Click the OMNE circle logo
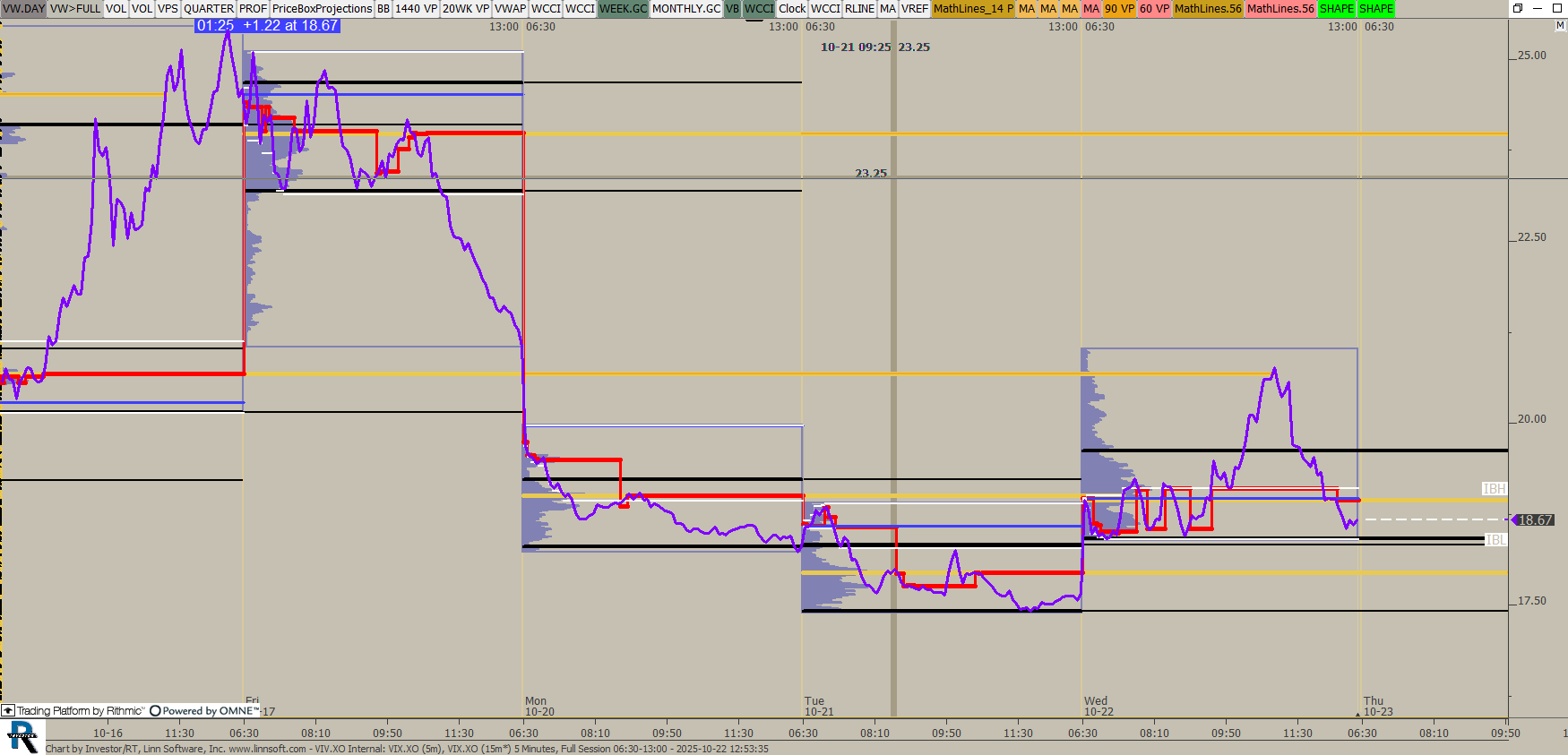Image resolution: width=1568 pixels, height=755 pixels. coord(155,711)
